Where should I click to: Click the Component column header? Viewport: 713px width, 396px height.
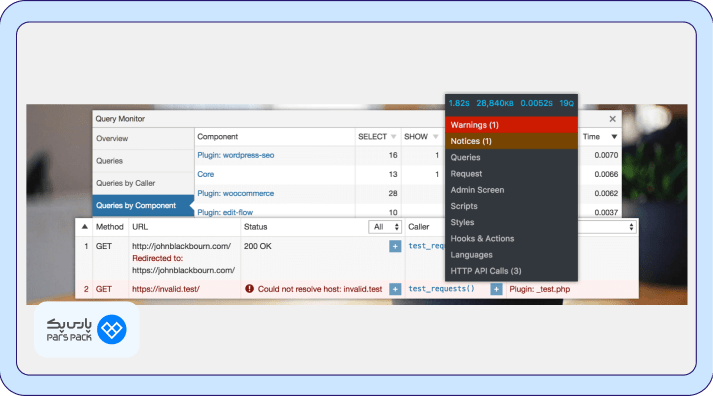[x=217, y=137]
